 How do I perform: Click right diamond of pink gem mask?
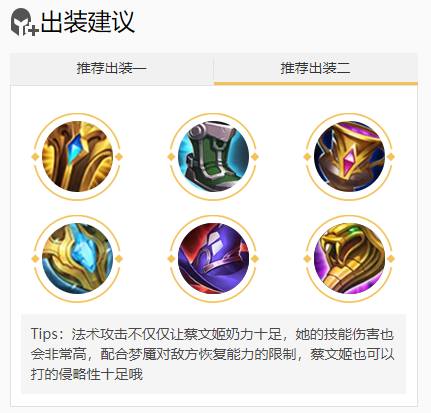click(x=391, y=157)
